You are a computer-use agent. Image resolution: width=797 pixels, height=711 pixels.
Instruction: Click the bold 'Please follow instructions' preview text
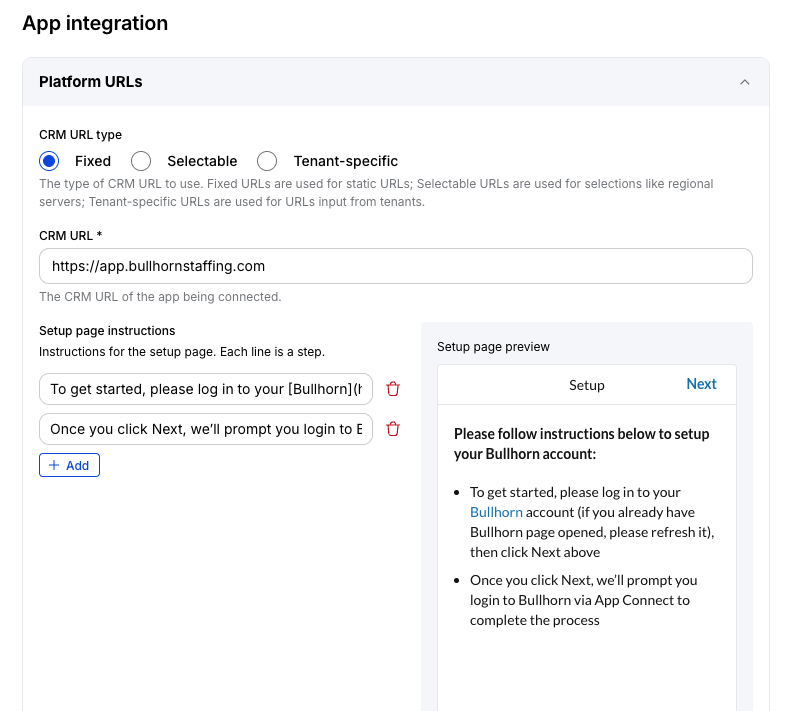[581, 442]
